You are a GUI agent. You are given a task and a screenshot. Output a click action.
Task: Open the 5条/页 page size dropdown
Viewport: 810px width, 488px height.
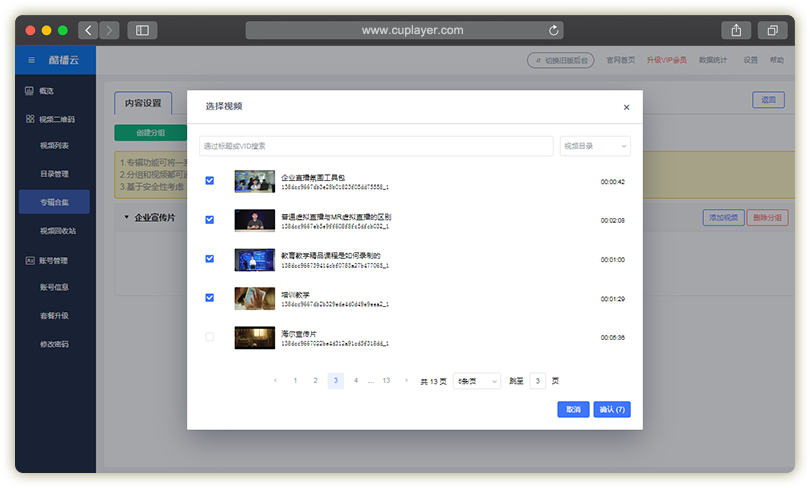pyautogui.click(x=477, y=381)
